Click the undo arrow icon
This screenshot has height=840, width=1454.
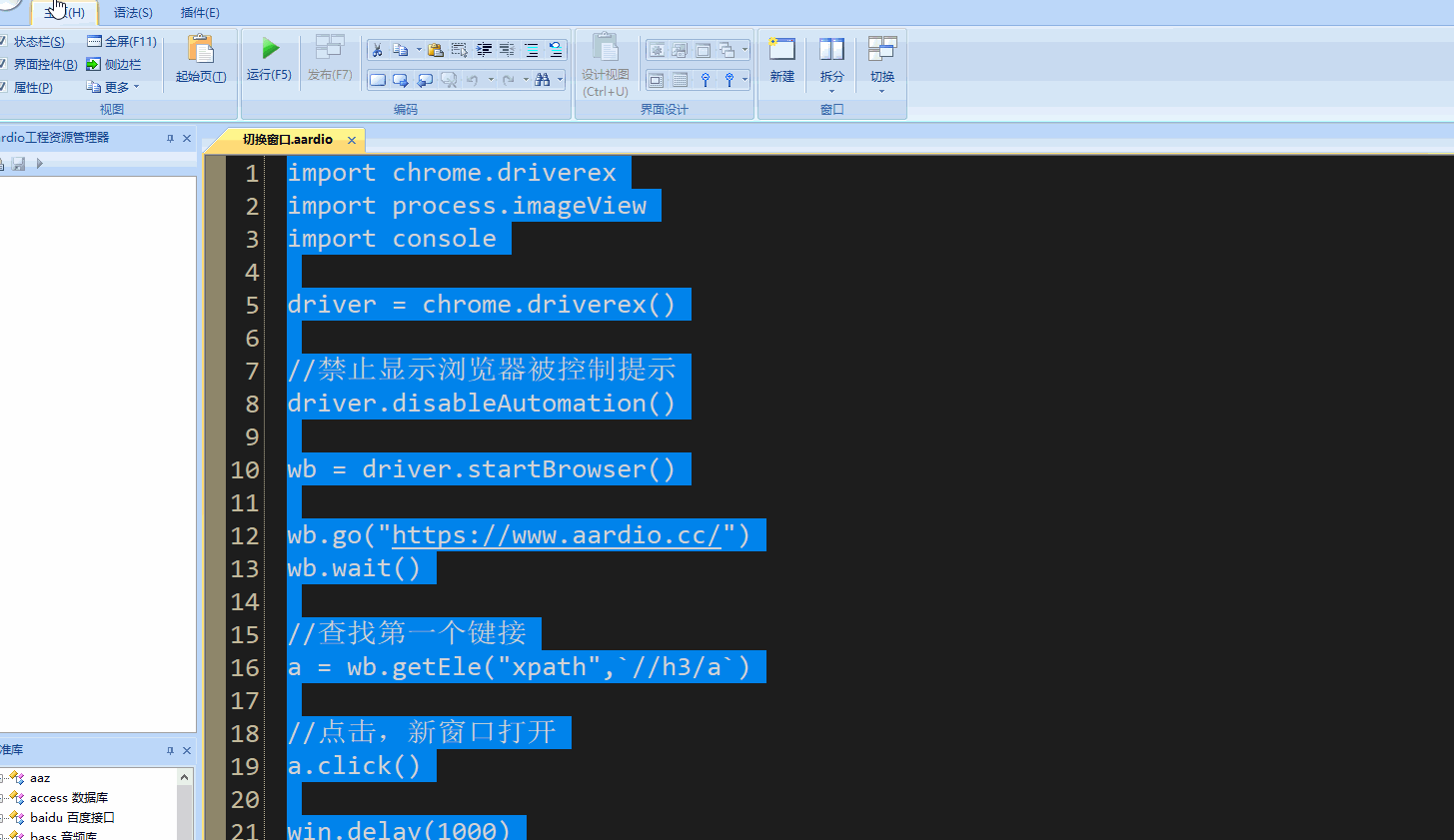tap(472, 80)
